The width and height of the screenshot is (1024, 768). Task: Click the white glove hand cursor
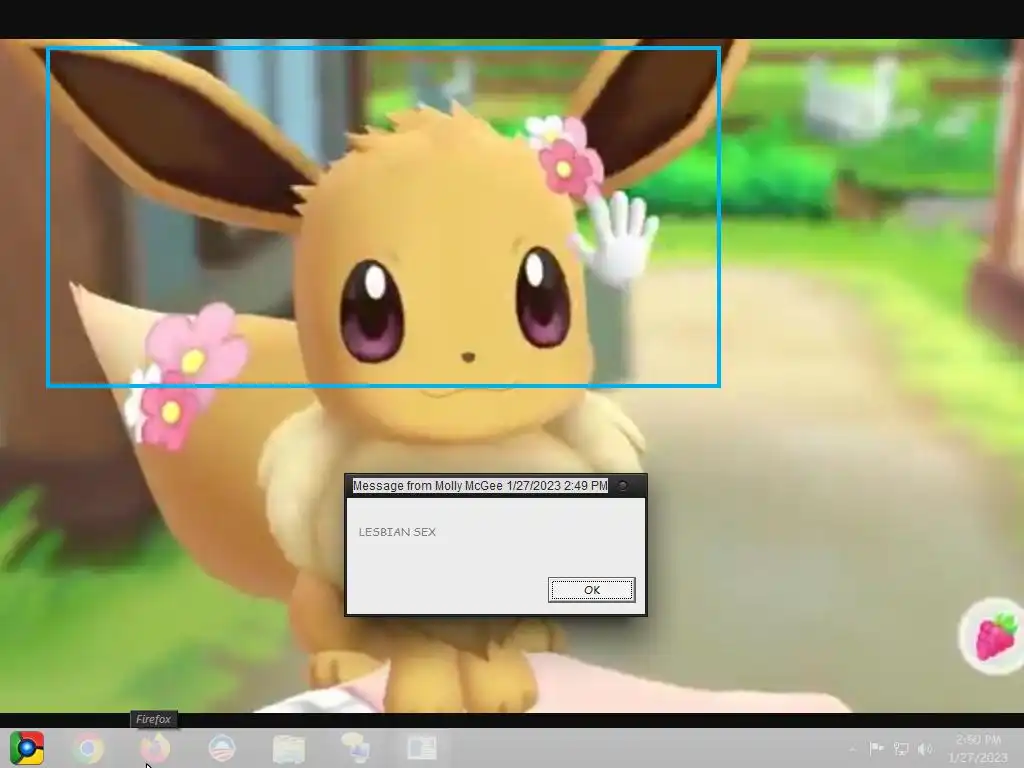tap(619, 239)
